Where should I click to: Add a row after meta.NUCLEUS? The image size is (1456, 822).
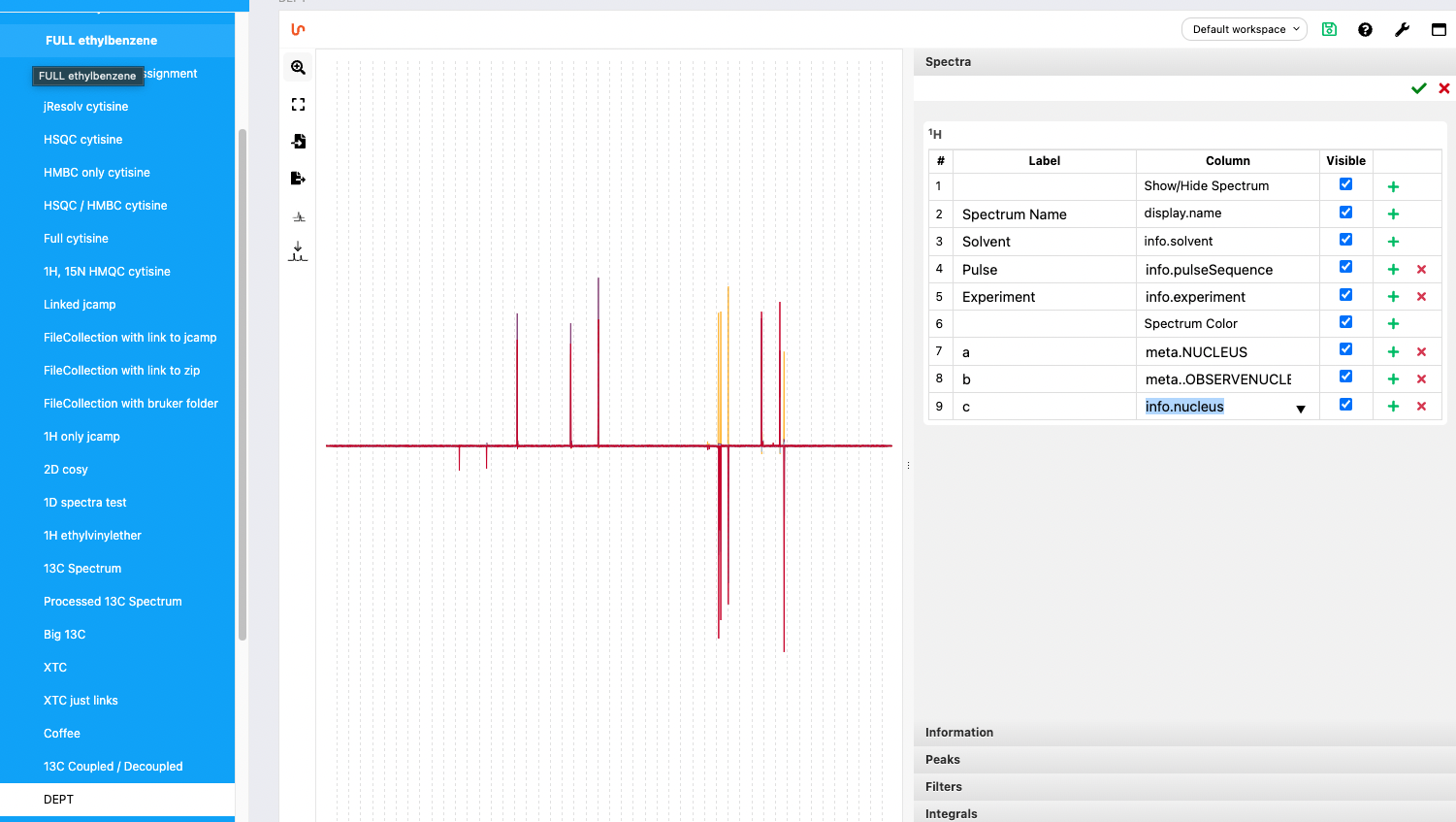1393,352
